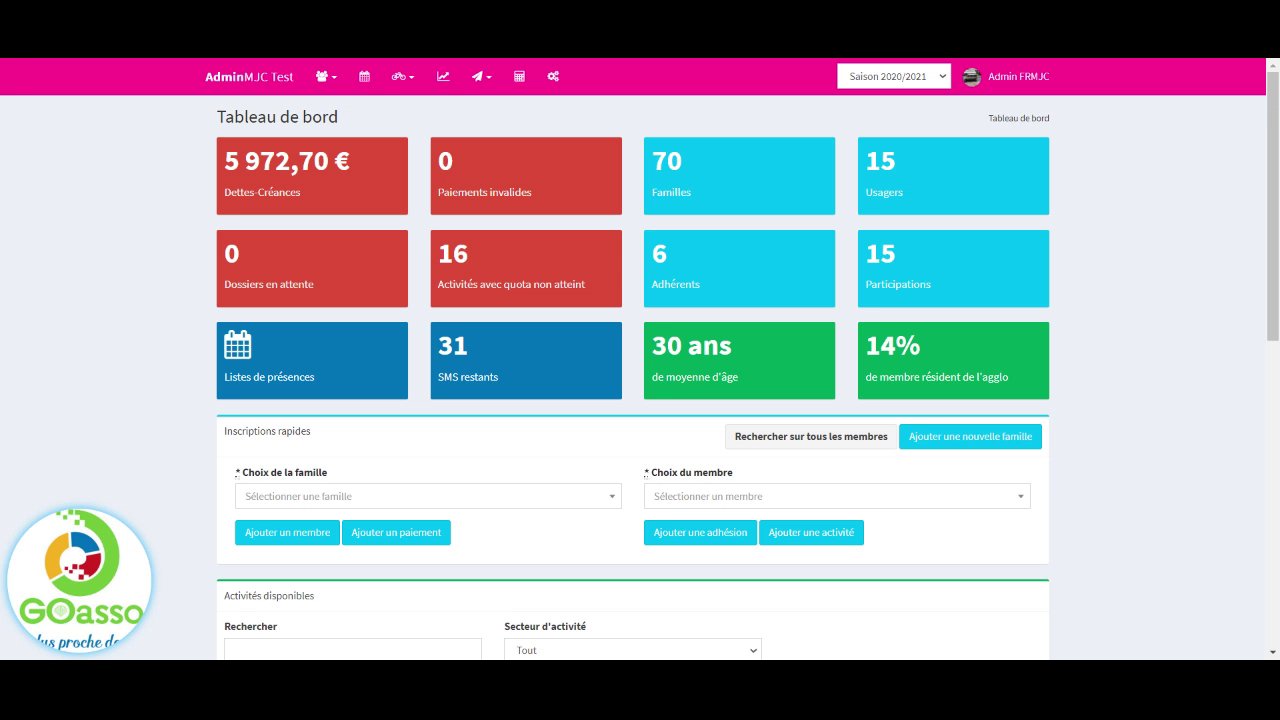The image size is (1280, 720).
Task: Open the 15 Participations card
Action: click(x=953, y=268)
